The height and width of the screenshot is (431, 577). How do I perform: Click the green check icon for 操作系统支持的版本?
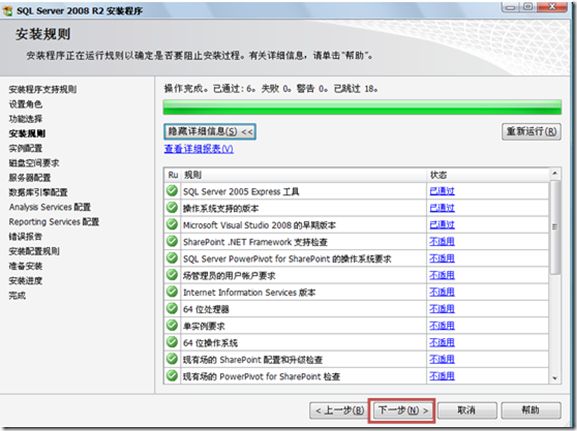[x=172, y=208]
